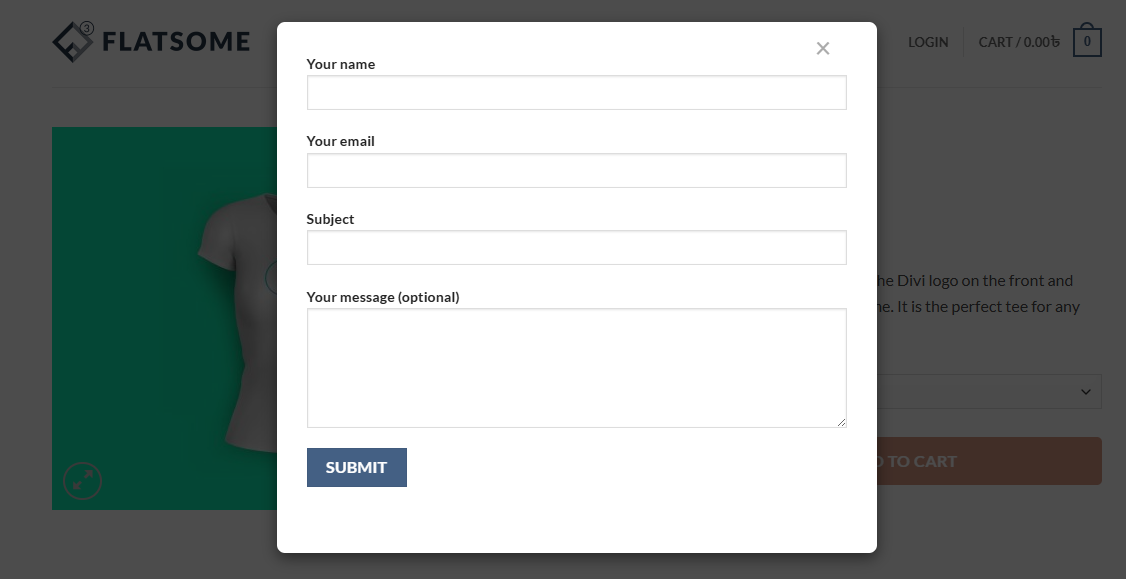Open the shopping cart bag icon
The width and height of the screenshot is (1126, 579).
pyautogui.click(x=1087, y=42)
